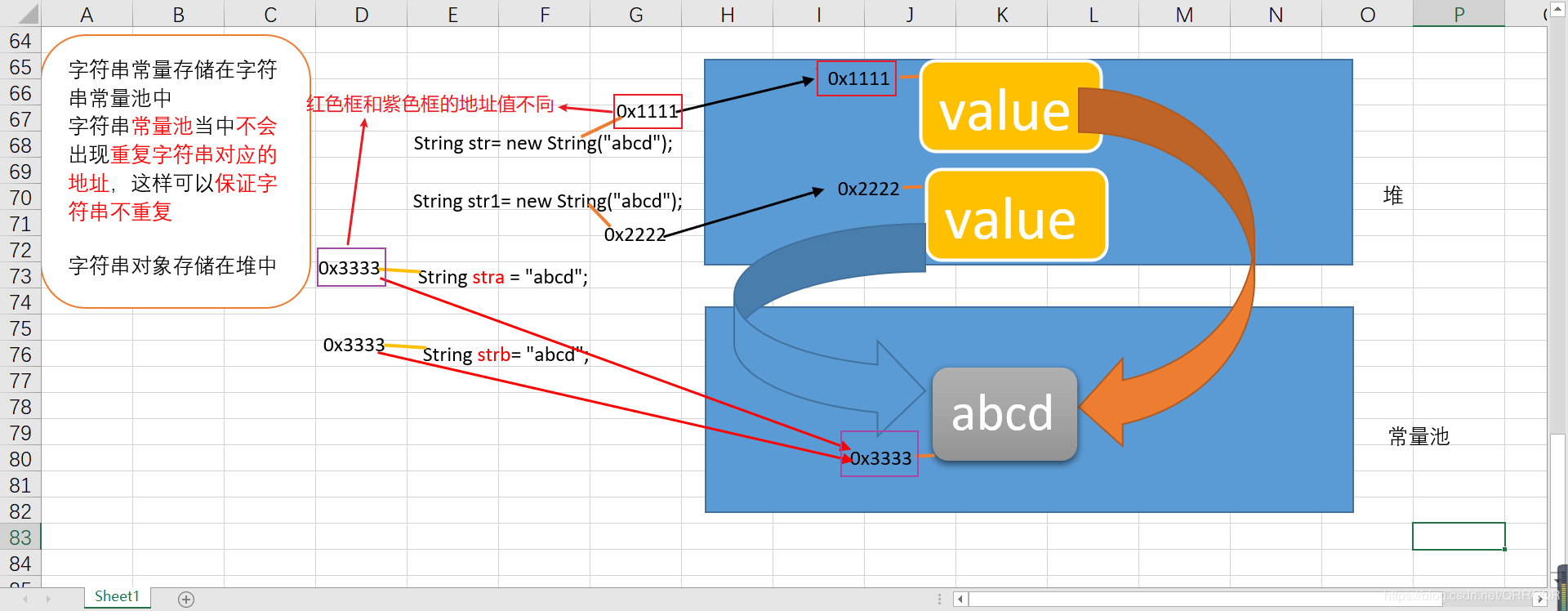The width and height of the screenshot is (1568, 611).
Task: Select column C header
Action: tap(269, 15)
